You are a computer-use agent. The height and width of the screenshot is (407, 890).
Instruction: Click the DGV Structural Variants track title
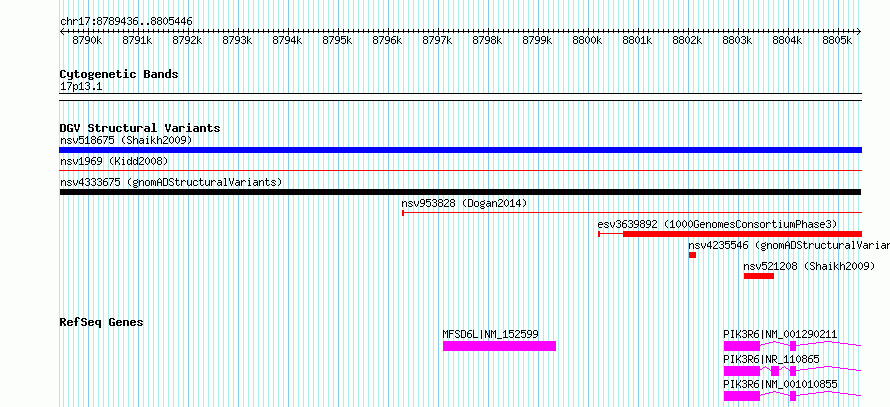pos(140,128)
